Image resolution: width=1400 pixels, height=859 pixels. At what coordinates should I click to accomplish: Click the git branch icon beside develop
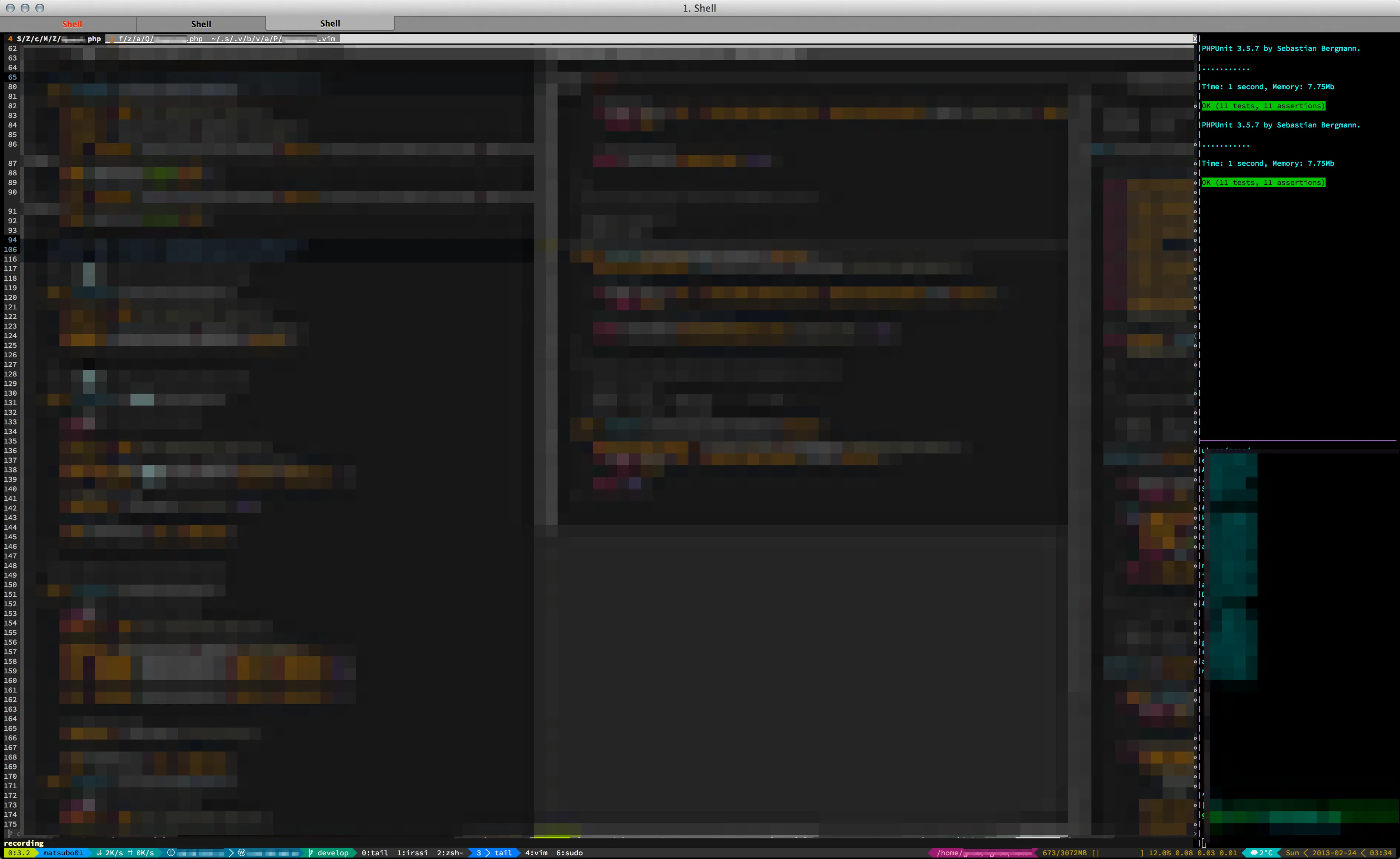(310, 853)
